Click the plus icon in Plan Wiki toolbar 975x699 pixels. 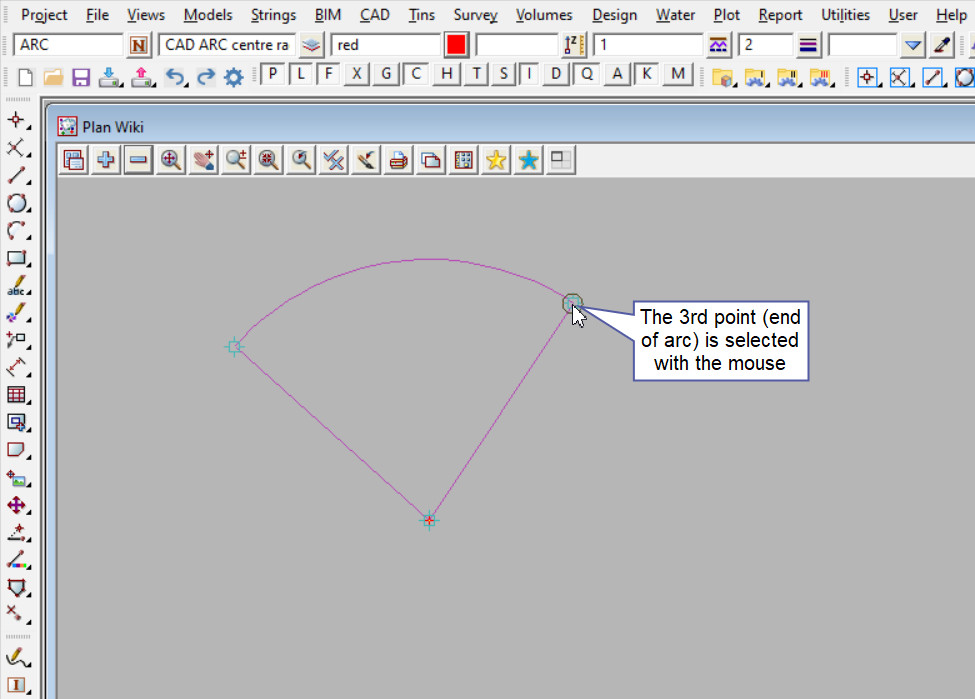point(105,160)
